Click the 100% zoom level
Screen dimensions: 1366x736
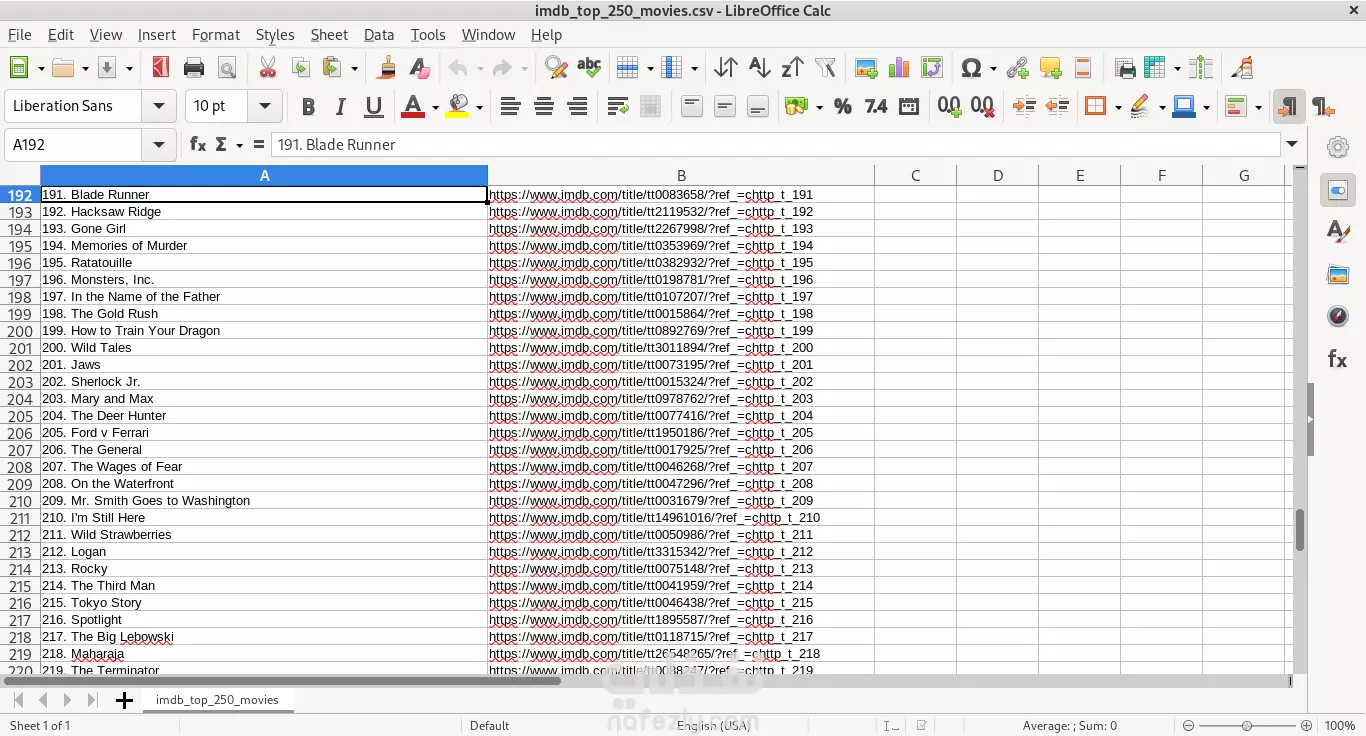pyautogui.click(x=1339, y=726)
